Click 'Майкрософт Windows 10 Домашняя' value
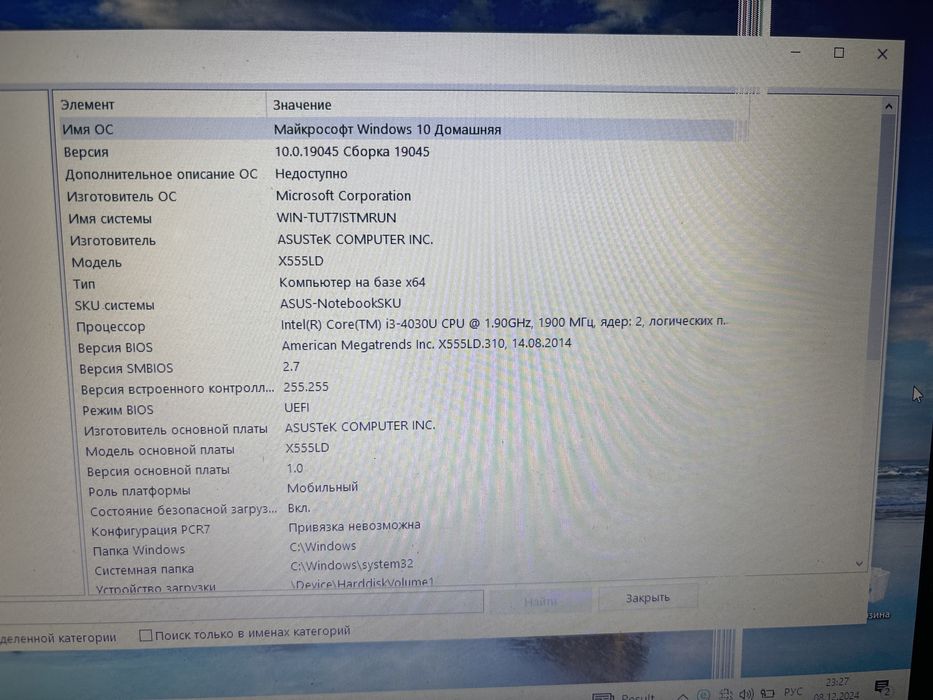The width and height of the screenshot is (933, 700). [387, 129]
